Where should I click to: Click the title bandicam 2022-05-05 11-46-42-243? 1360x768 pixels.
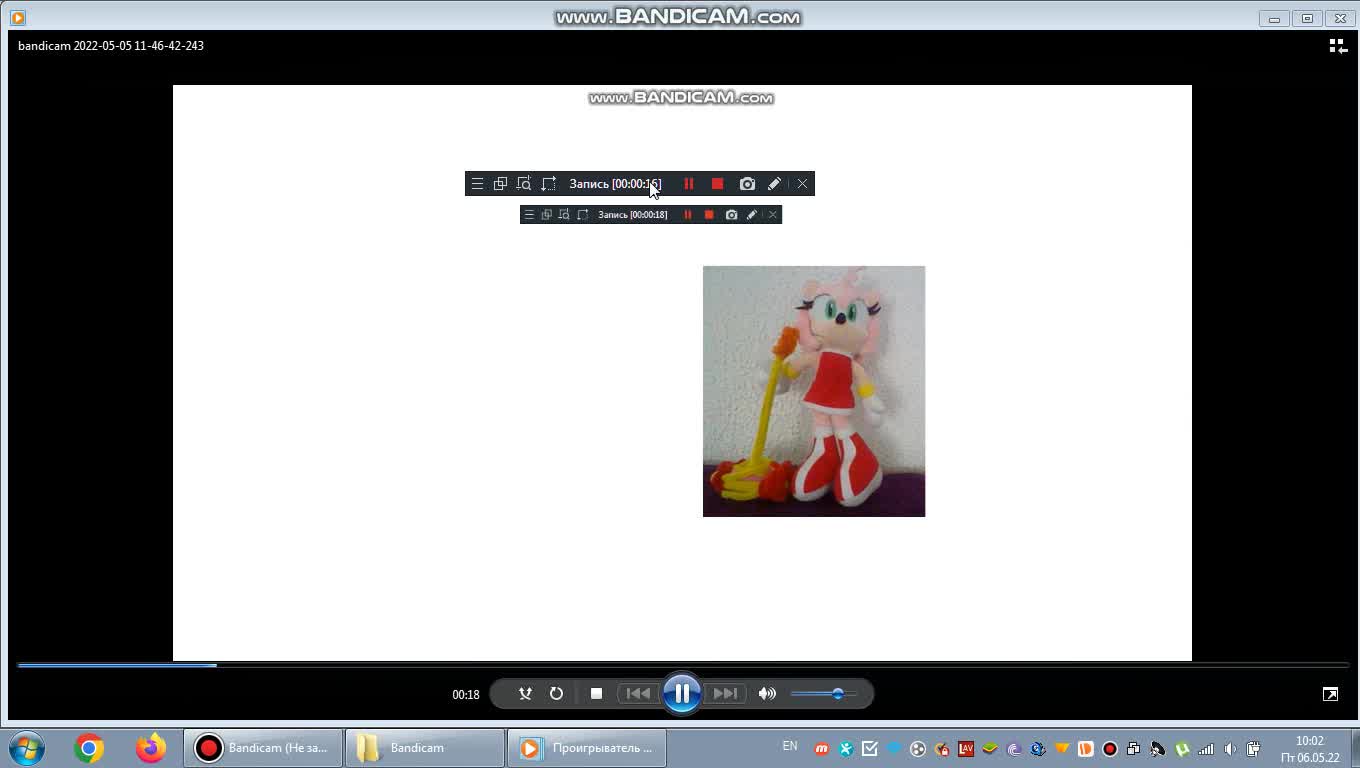click(111, 46)
